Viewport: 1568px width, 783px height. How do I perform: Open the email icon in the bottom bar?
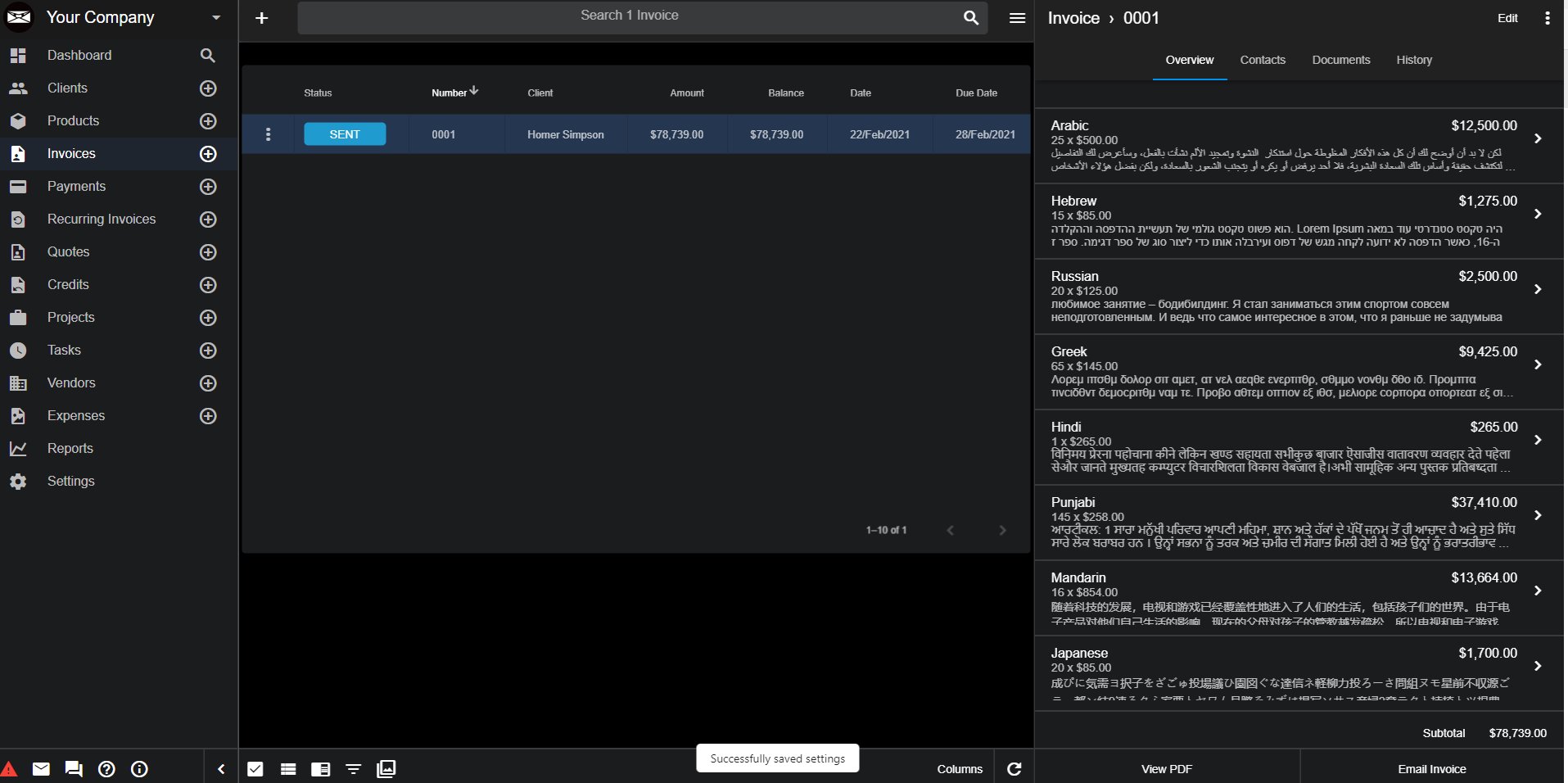(41, 769)
